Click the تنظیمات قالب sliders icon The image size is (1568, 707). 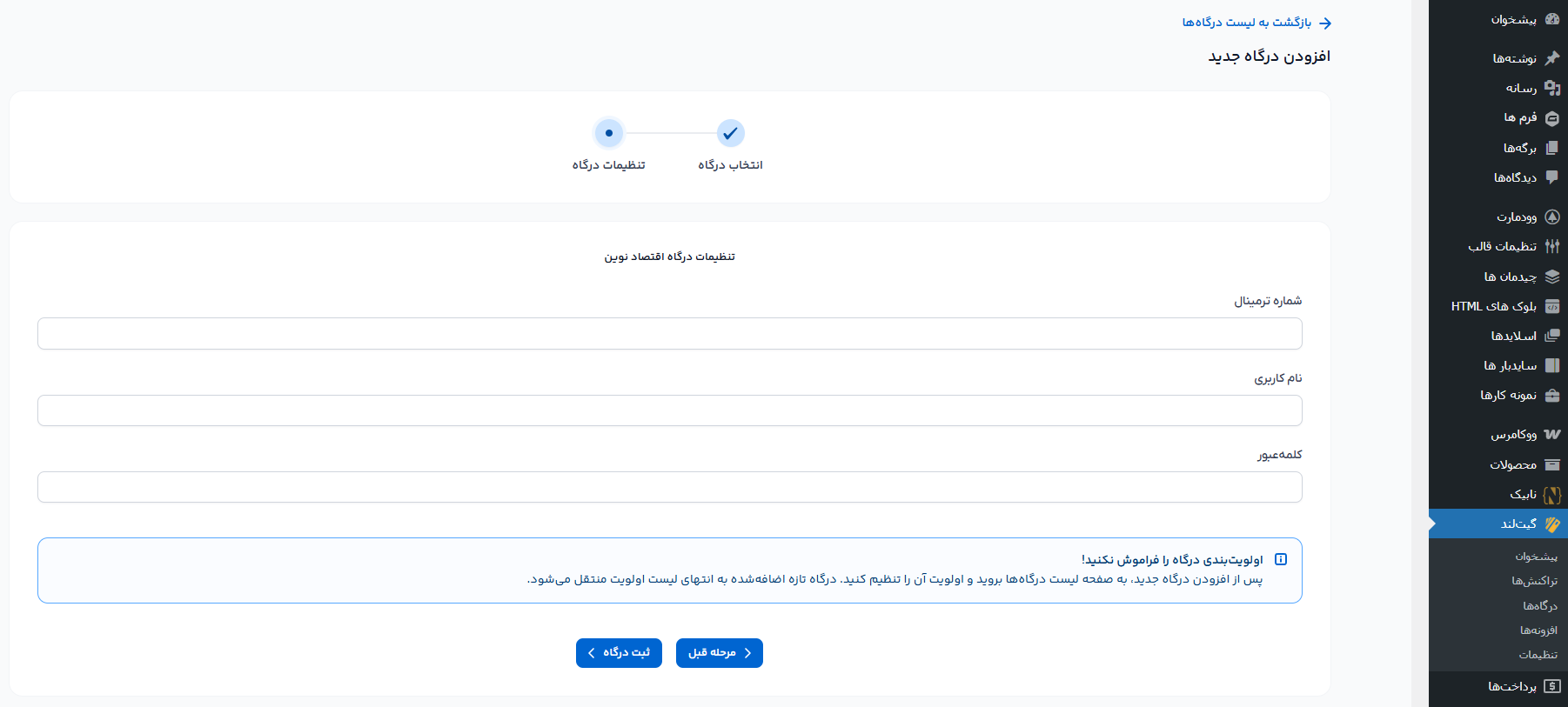click(1552, 246)
